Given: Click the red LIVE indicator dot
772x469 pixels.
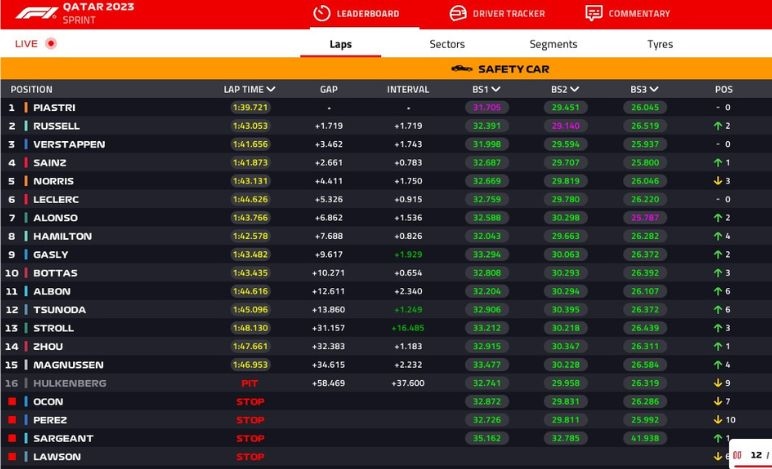Looking at the screenshot, I should (51, 44).
